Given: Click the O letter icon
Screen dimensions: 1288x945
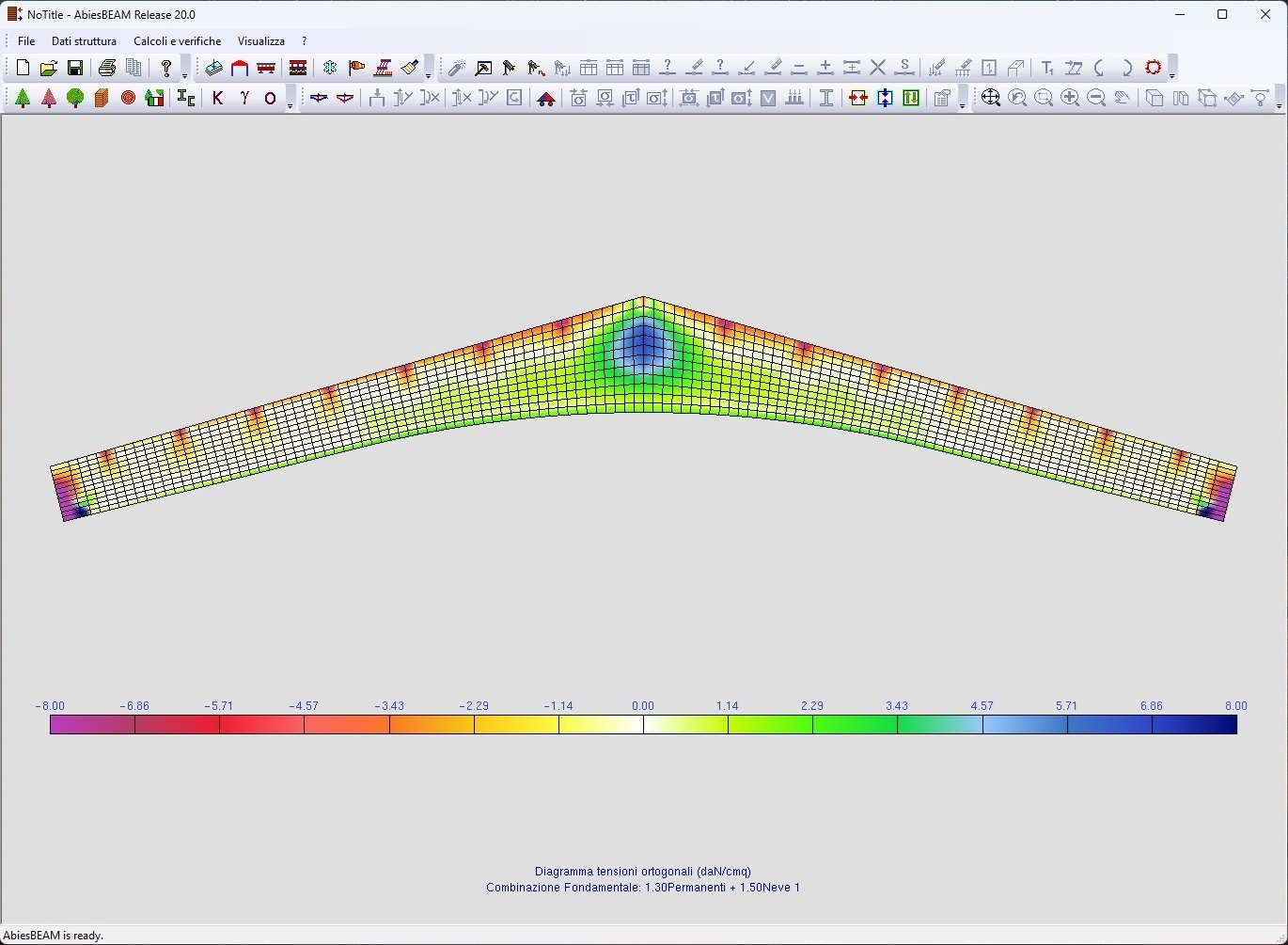Looking at the screenshot, I should pos(271,98).
